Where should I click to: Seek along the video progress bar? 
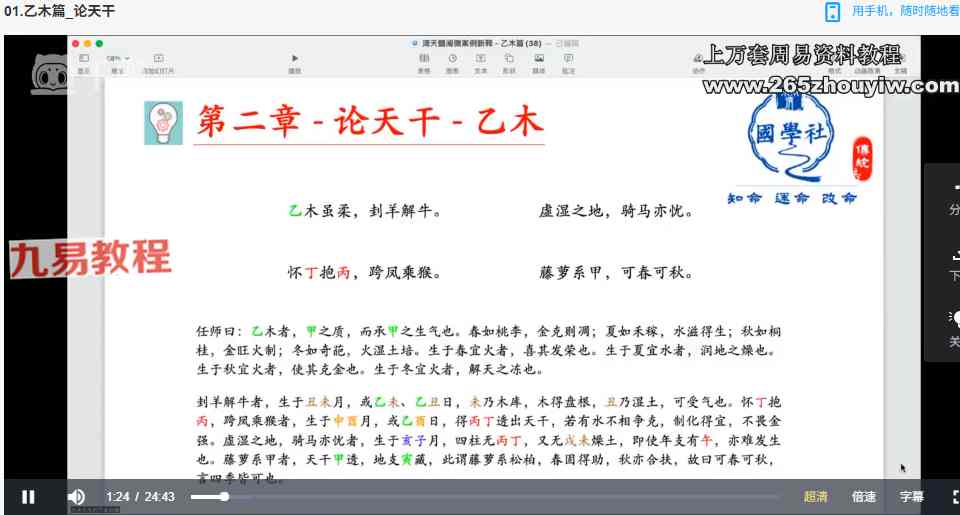(x=480, y=497)
